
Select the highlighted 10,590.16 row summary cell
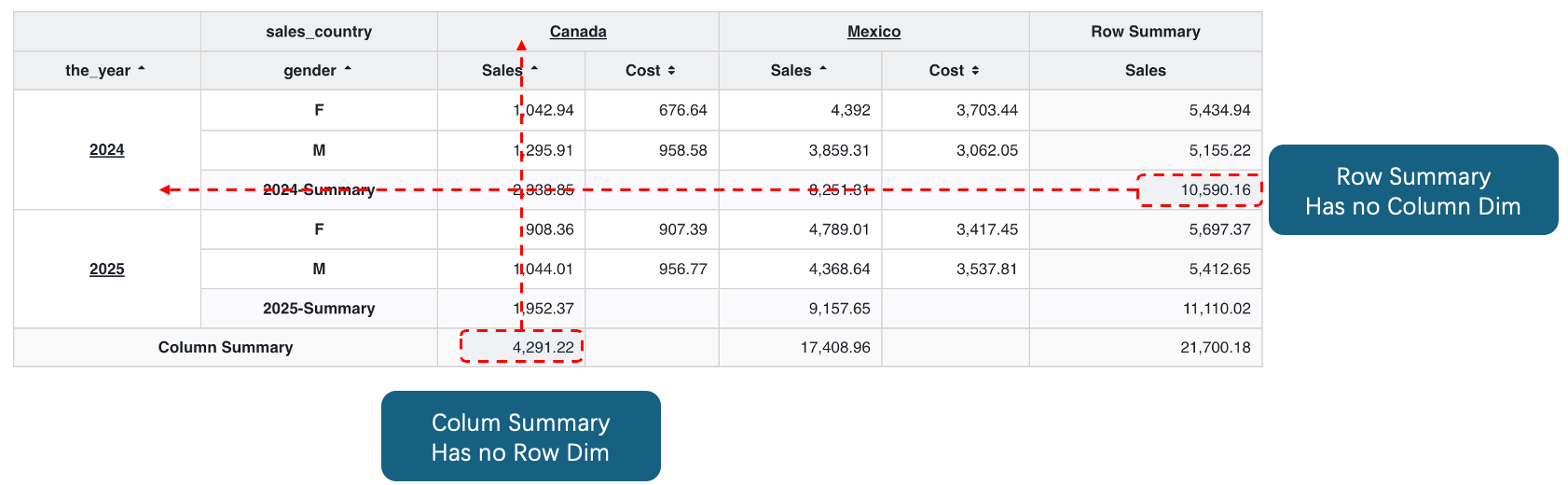point(1200,189)
